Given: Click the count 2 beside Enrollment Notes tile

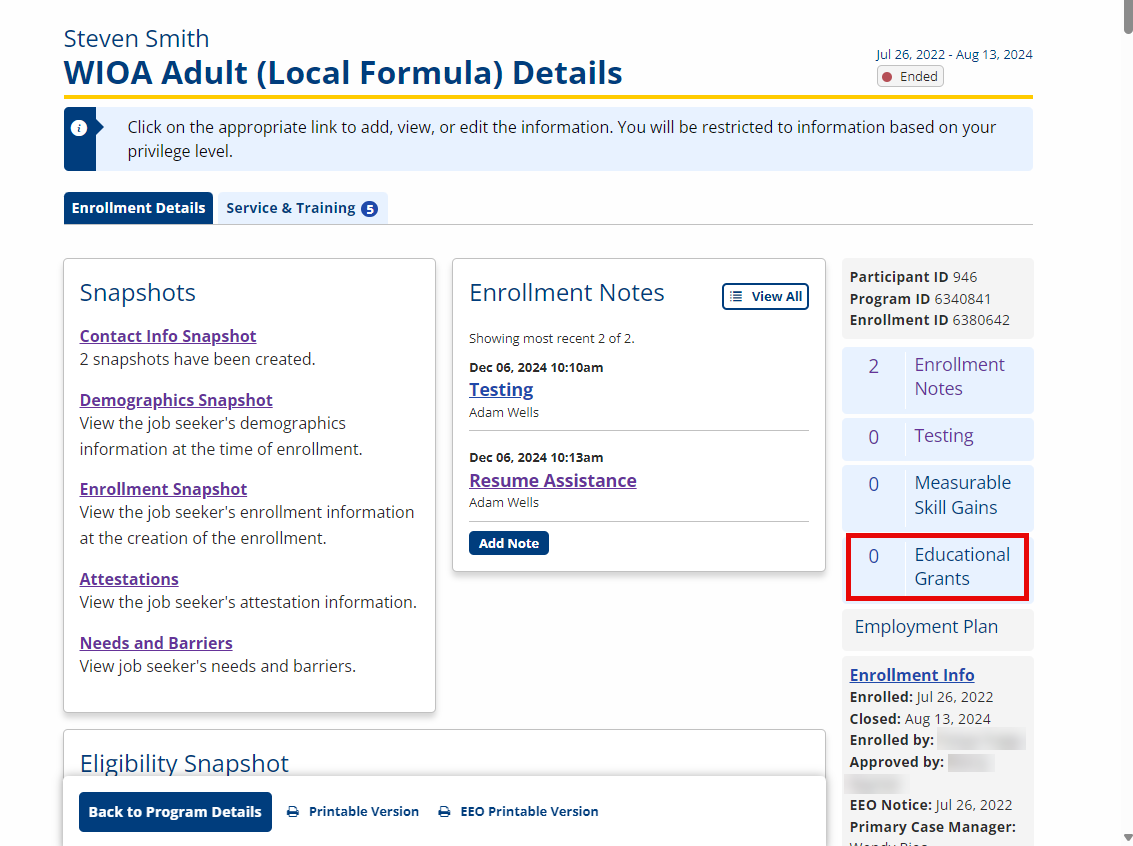Looking at the screenshot, I should click(874, 366).
